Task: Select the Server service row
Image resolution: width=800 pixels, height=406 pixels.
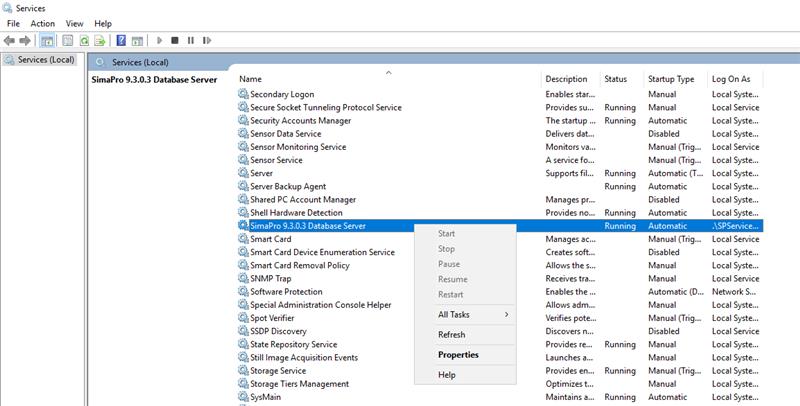Action: pyautogui.click(x=500, y=173)
